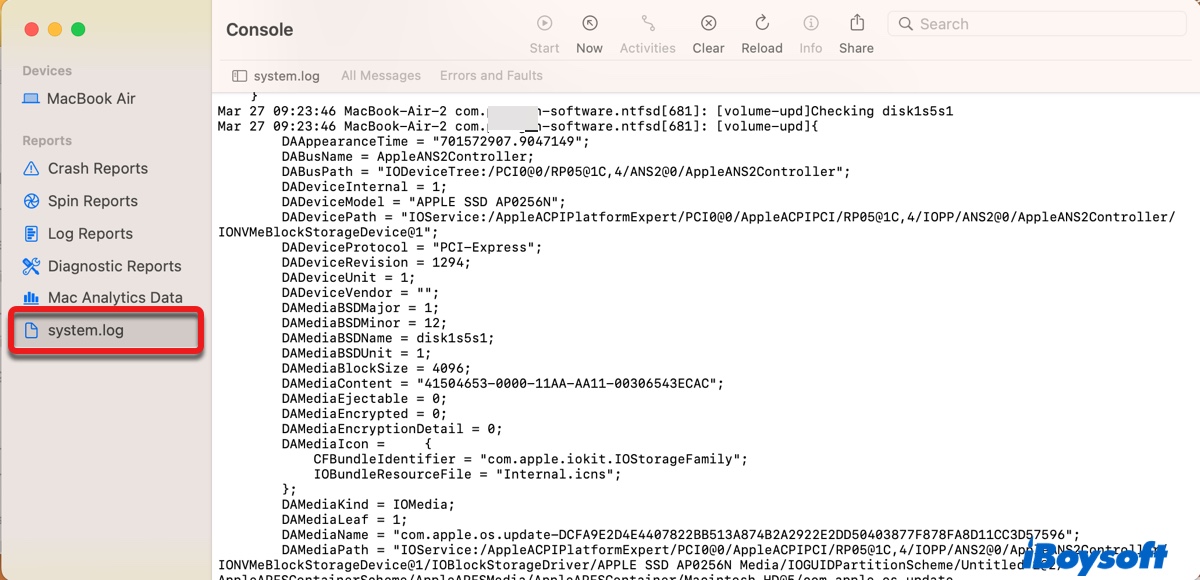Image resolution: width=1200 pixels, height=580 pixels.
Task: Click the Crash Reports warning icon
Action: (x=31, y=169)
